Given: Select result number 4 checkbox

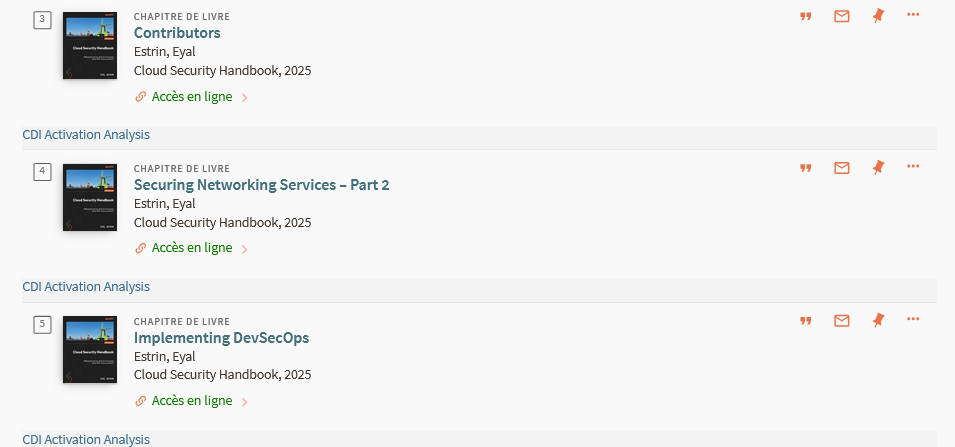Looking at the screenshot, I should tap(42, 172).
